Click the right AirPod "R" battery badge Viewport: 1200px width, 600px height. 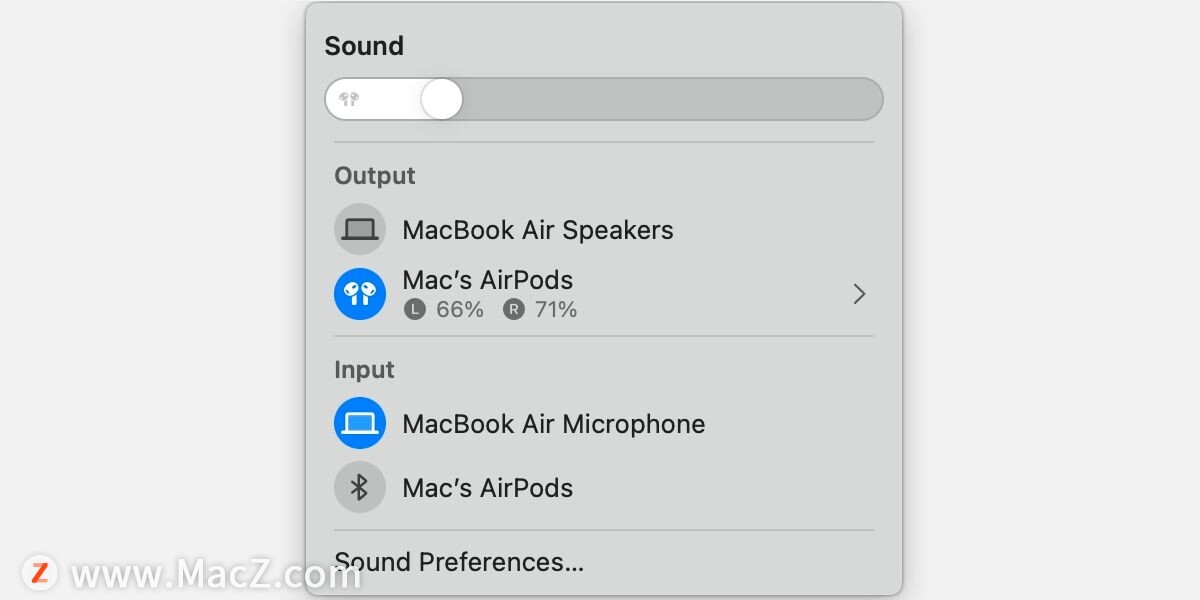click(513, 310)
